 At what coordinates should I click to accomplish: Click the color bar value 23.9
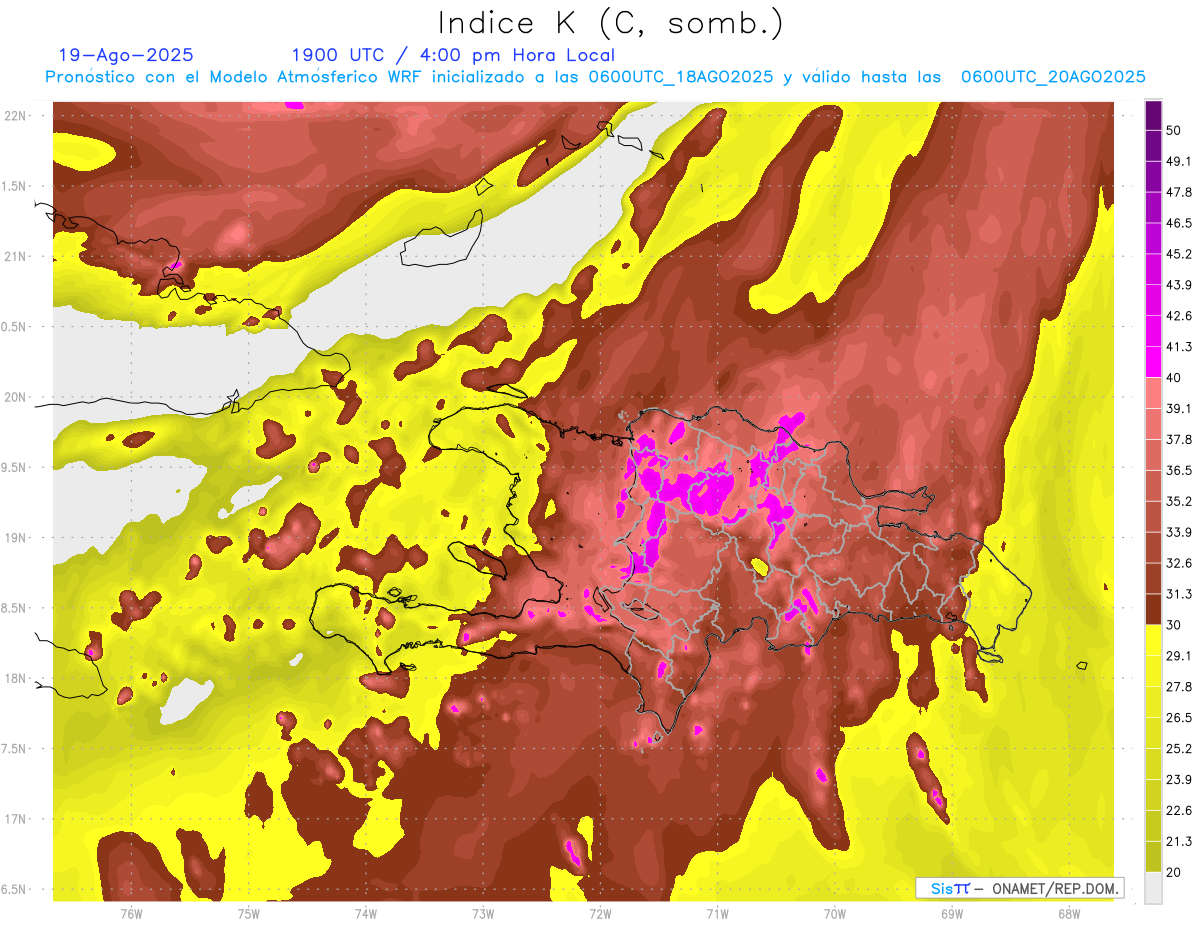click(1179, 779)
